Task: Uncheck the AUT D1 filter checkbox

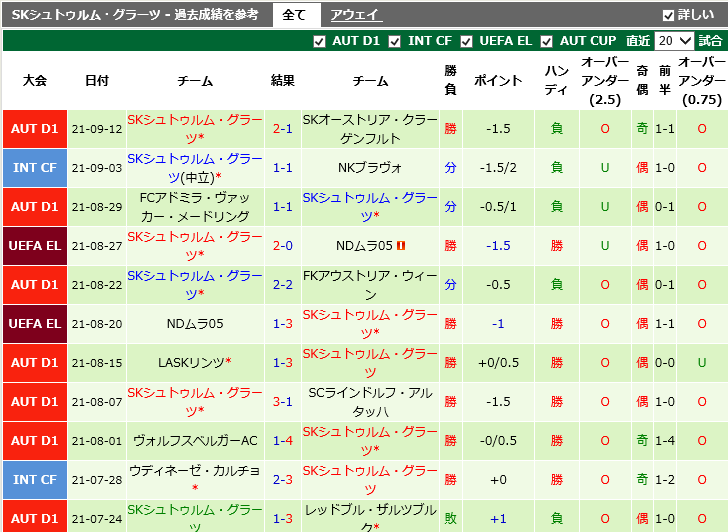Action: 319,41
